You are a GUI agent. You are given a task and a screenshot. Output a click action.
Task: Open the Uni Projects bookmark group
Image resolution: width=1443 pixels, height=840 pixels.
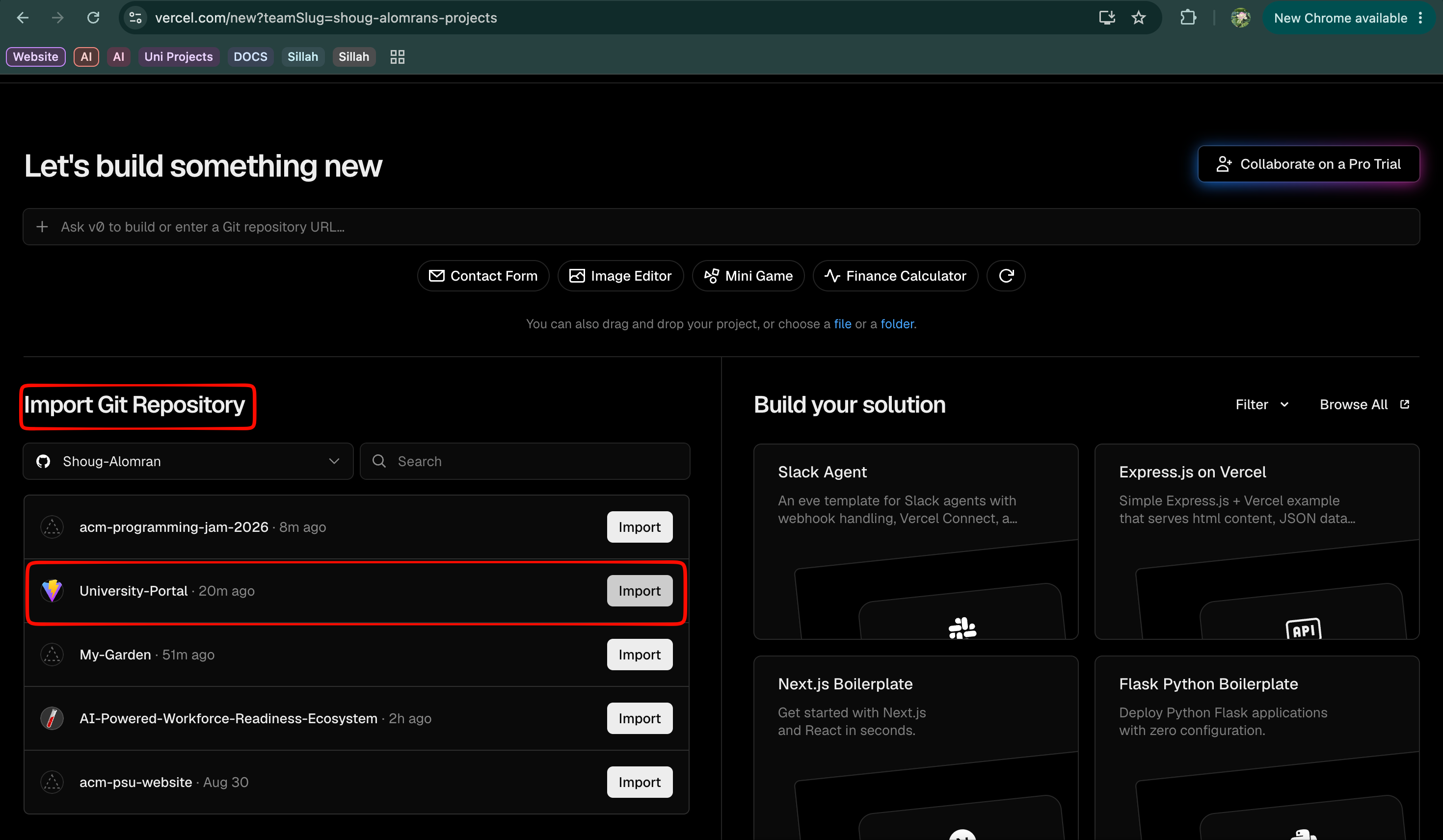coord(179,57)
